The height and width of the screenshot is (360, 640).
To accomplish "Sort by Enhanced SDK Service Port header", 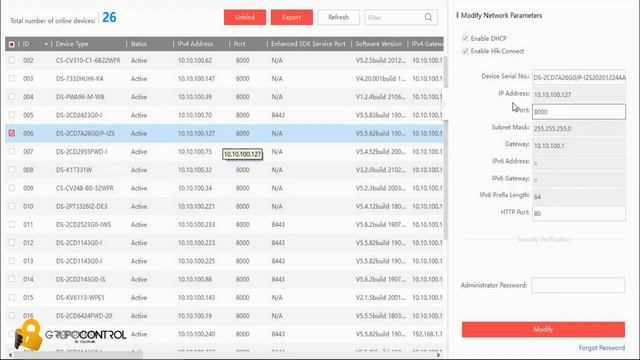I will pos(308,44).
